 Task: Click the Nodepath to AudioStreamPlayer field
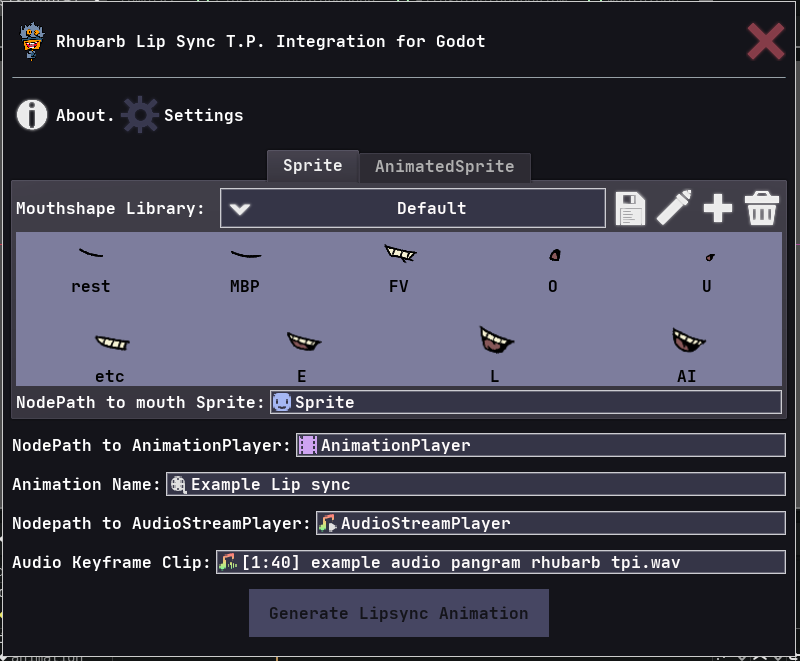551,523
